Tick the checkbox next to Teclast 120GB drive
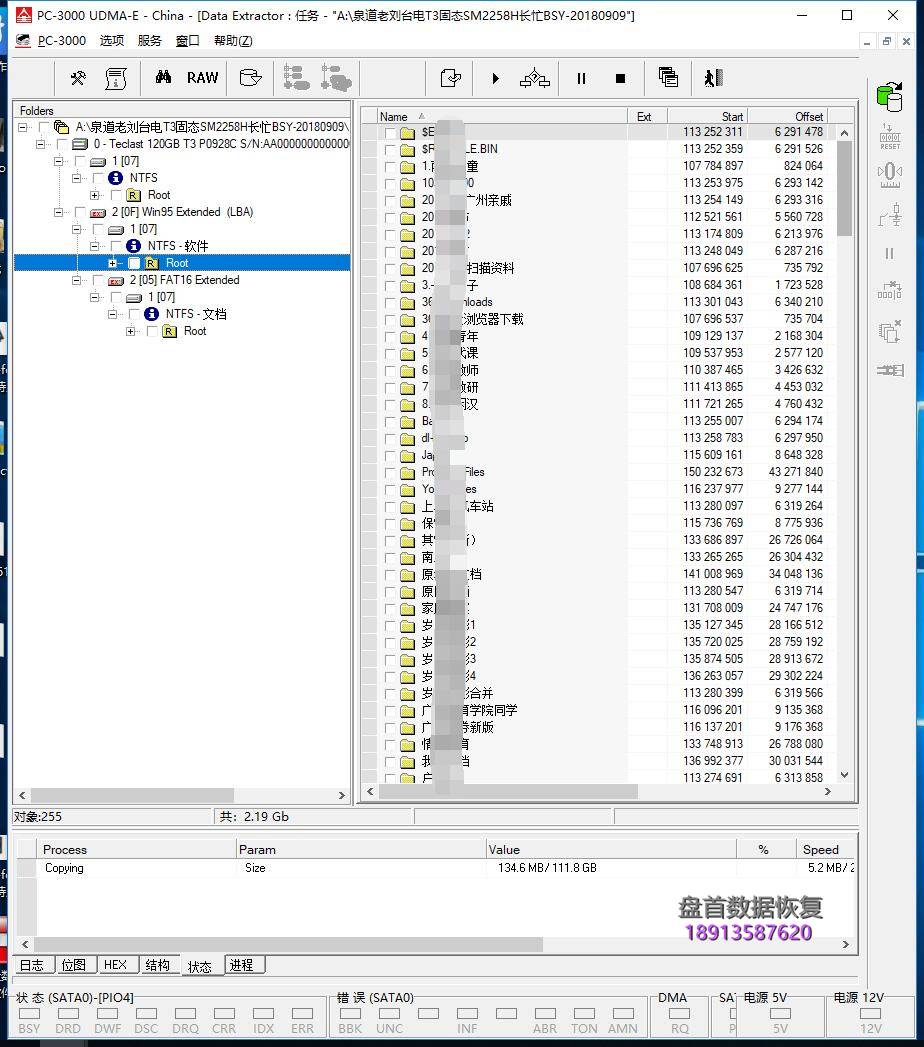924x1047 pixels. click(61, 144)
